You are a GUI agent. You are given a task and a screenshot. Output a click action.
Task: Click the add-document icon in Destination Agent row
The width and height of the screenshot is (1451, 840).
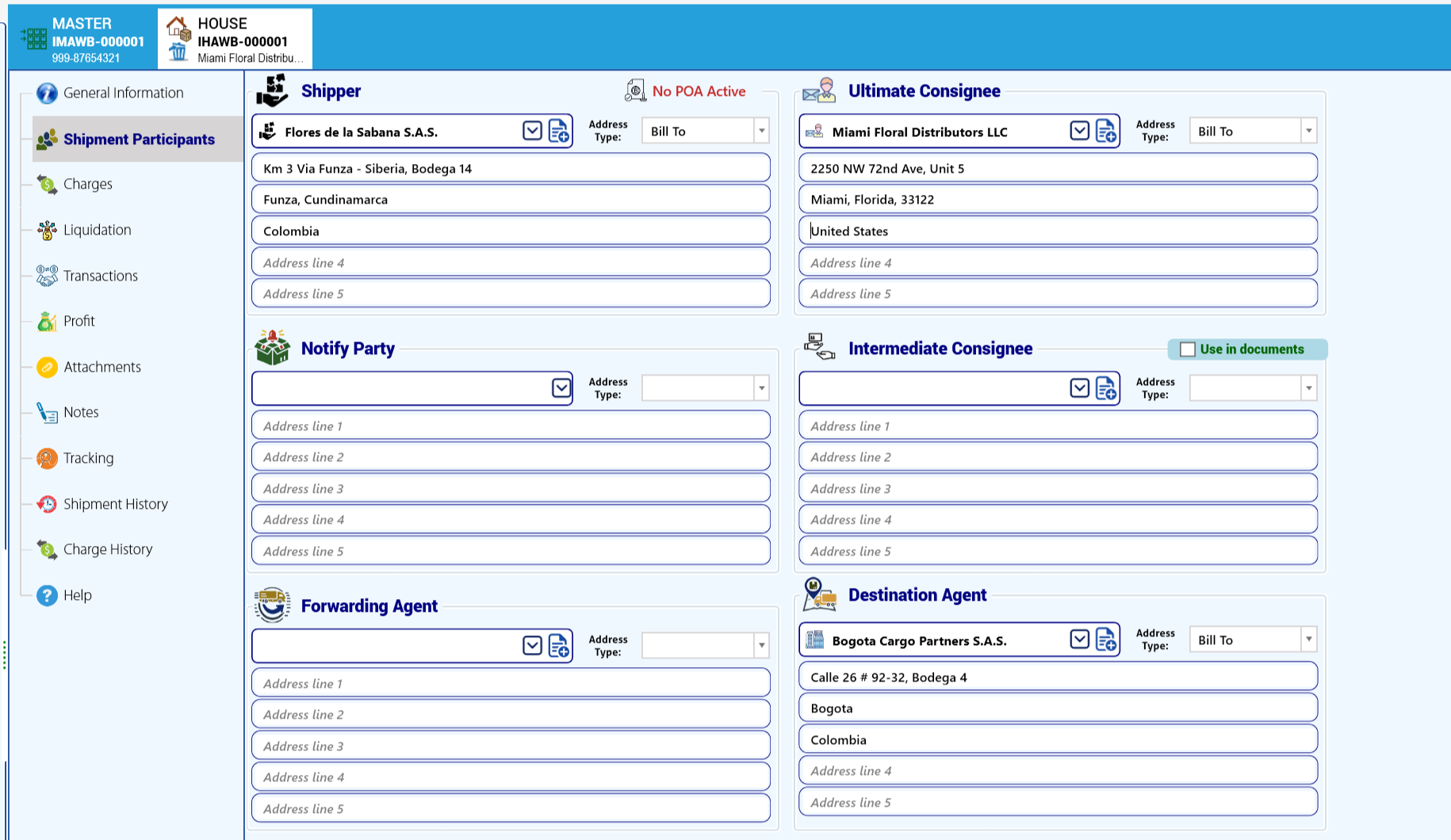point(1105,640)
